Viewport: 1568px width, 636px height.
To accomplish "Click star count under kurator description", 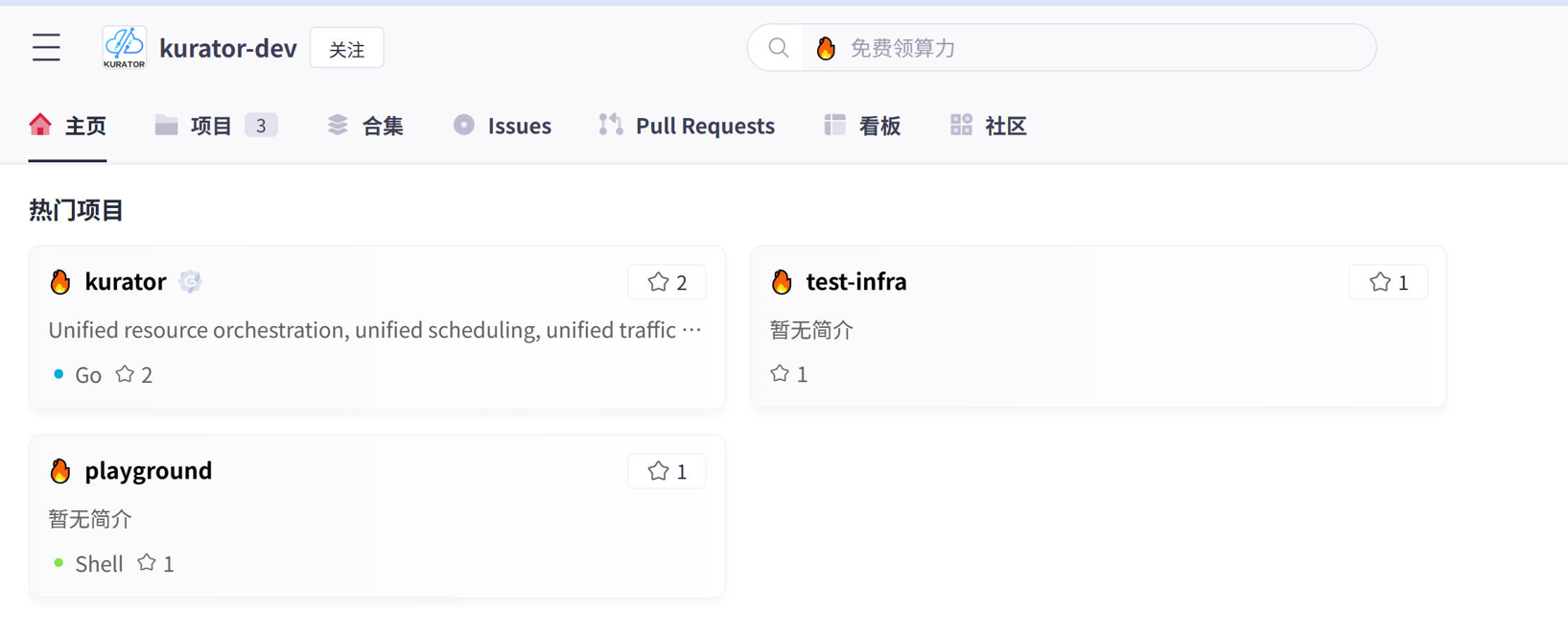I will coord(134,374).
